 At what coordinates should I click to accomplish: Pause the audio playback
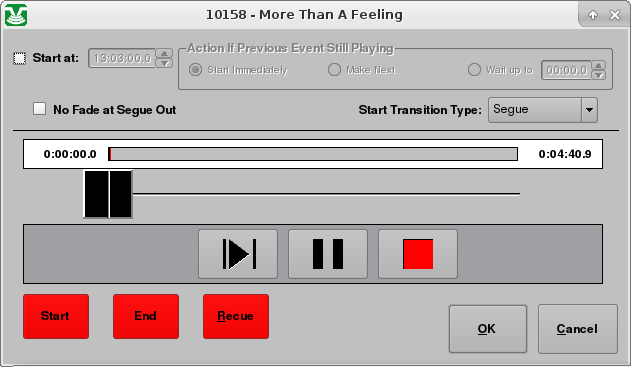pos(328,254)
